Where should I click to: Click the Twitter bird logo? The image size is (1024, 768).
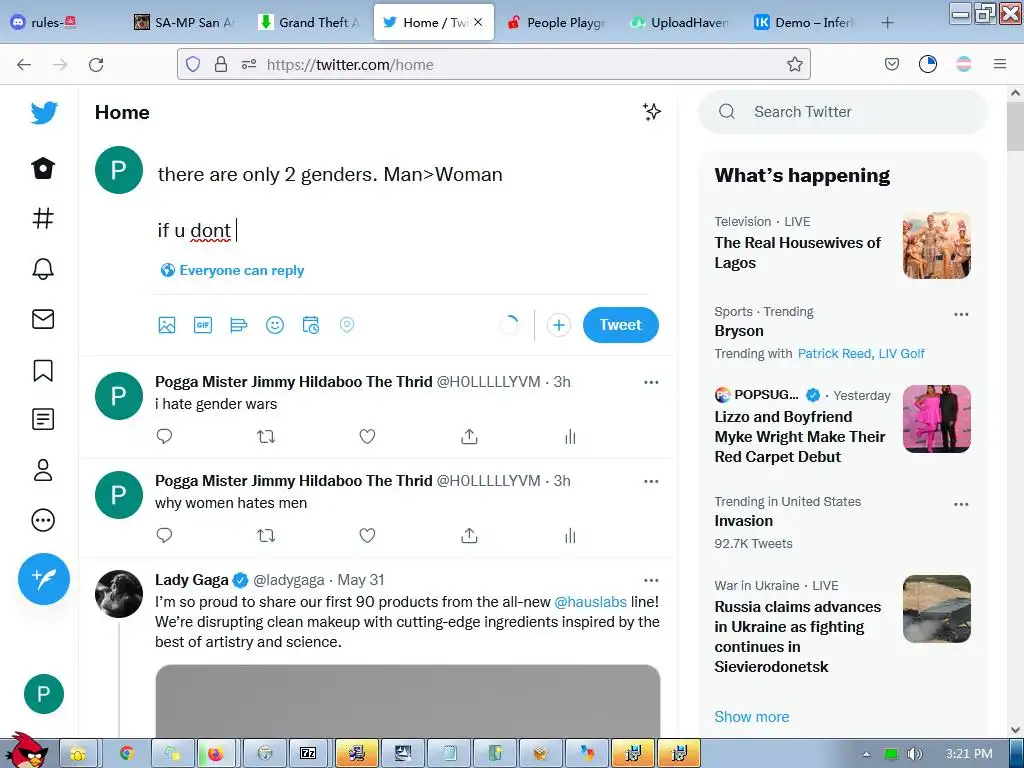[x=44, y=113]
